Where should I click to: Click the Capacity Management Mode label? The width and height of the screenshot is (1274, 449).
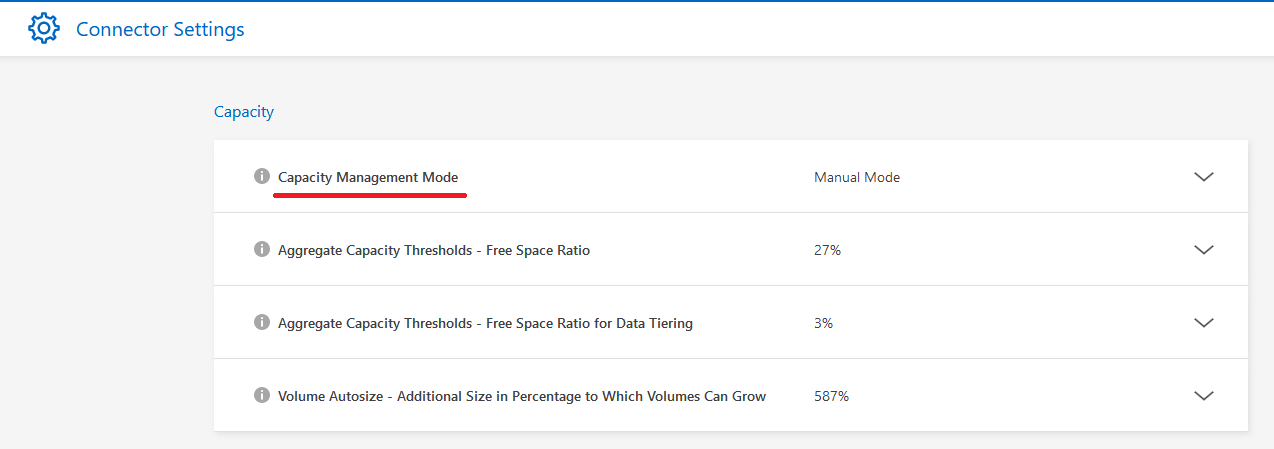(368, 177)
